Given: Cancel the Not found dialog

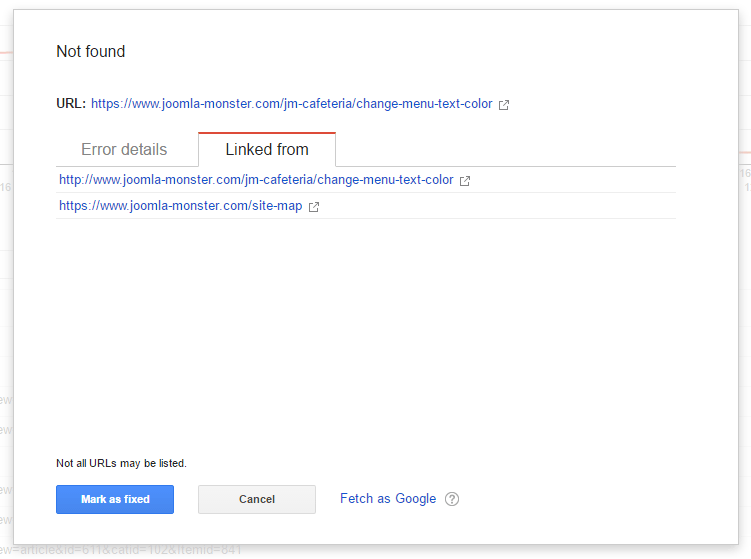Looking at the screenshot, I should [x=257, y=500].
